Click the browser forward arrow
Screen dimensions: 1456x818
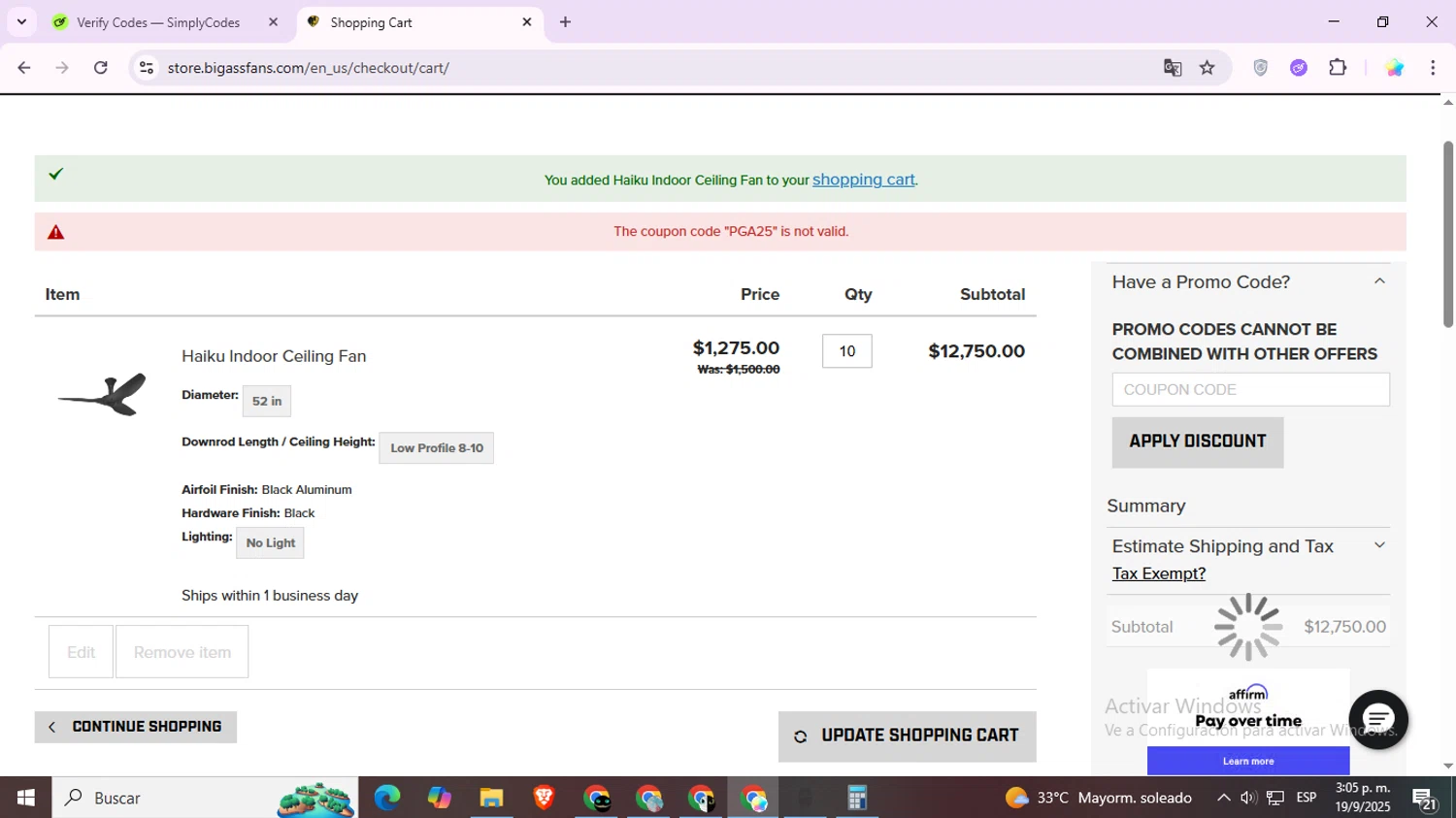[x=62, y=68]
